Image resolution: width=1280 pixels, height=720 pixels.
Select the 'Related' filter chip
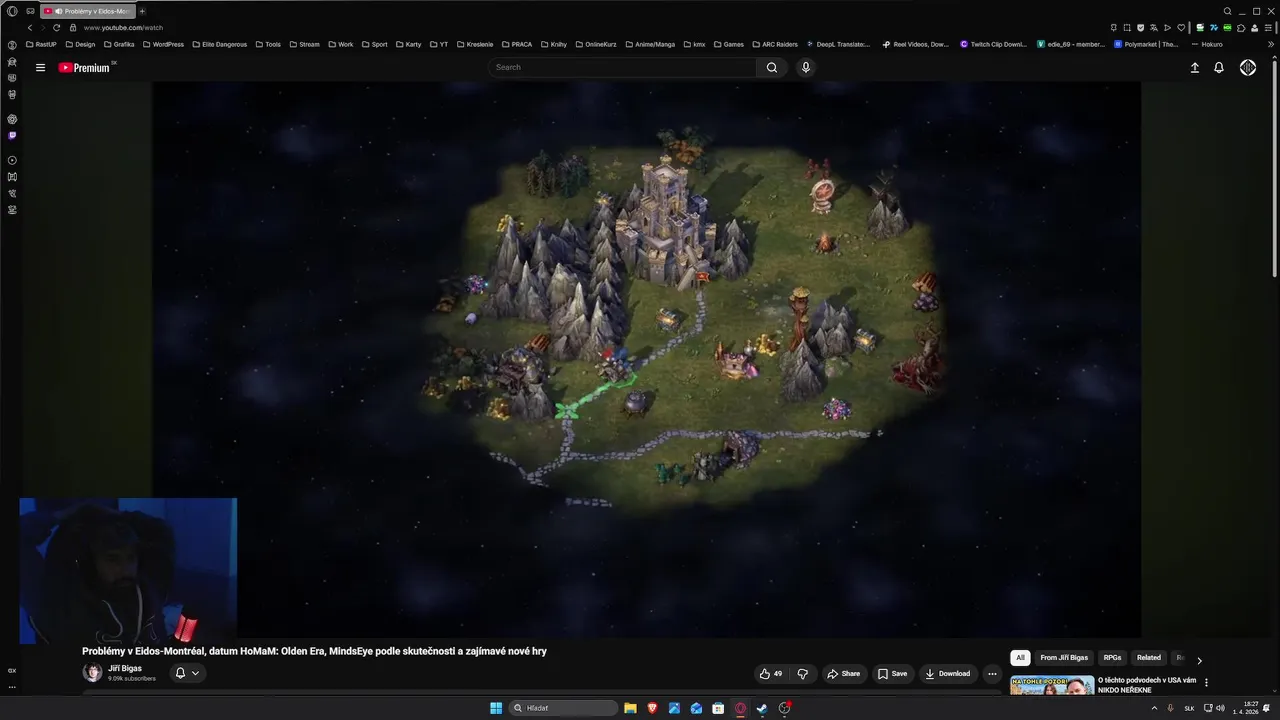[1149, 657]
